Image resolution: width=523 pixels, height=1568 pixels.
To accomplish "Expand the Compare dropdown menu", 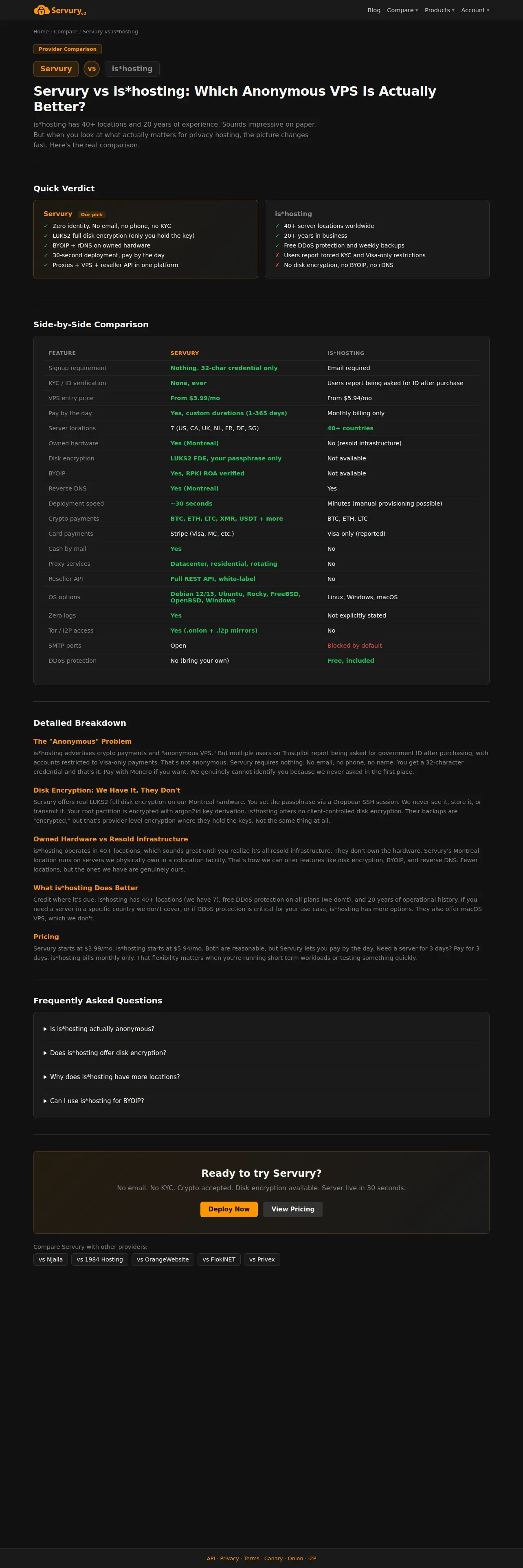I will coord(402,10).
